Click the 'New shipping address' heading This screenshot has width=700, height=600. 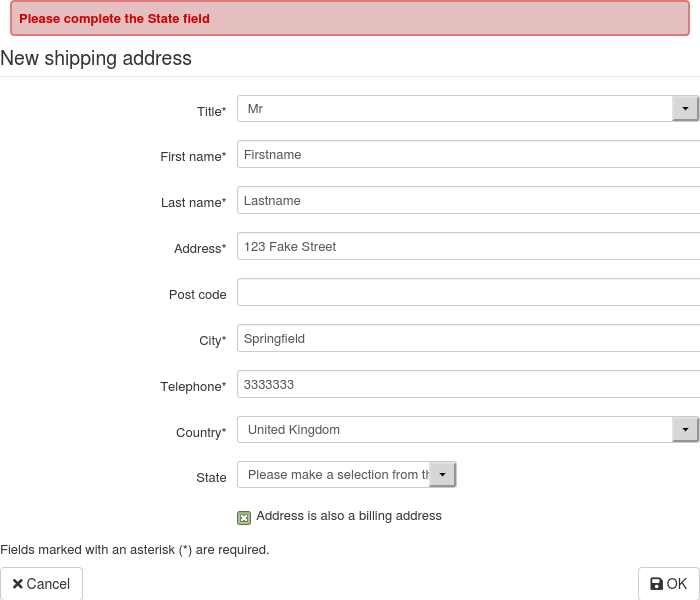tap(96, 58)
